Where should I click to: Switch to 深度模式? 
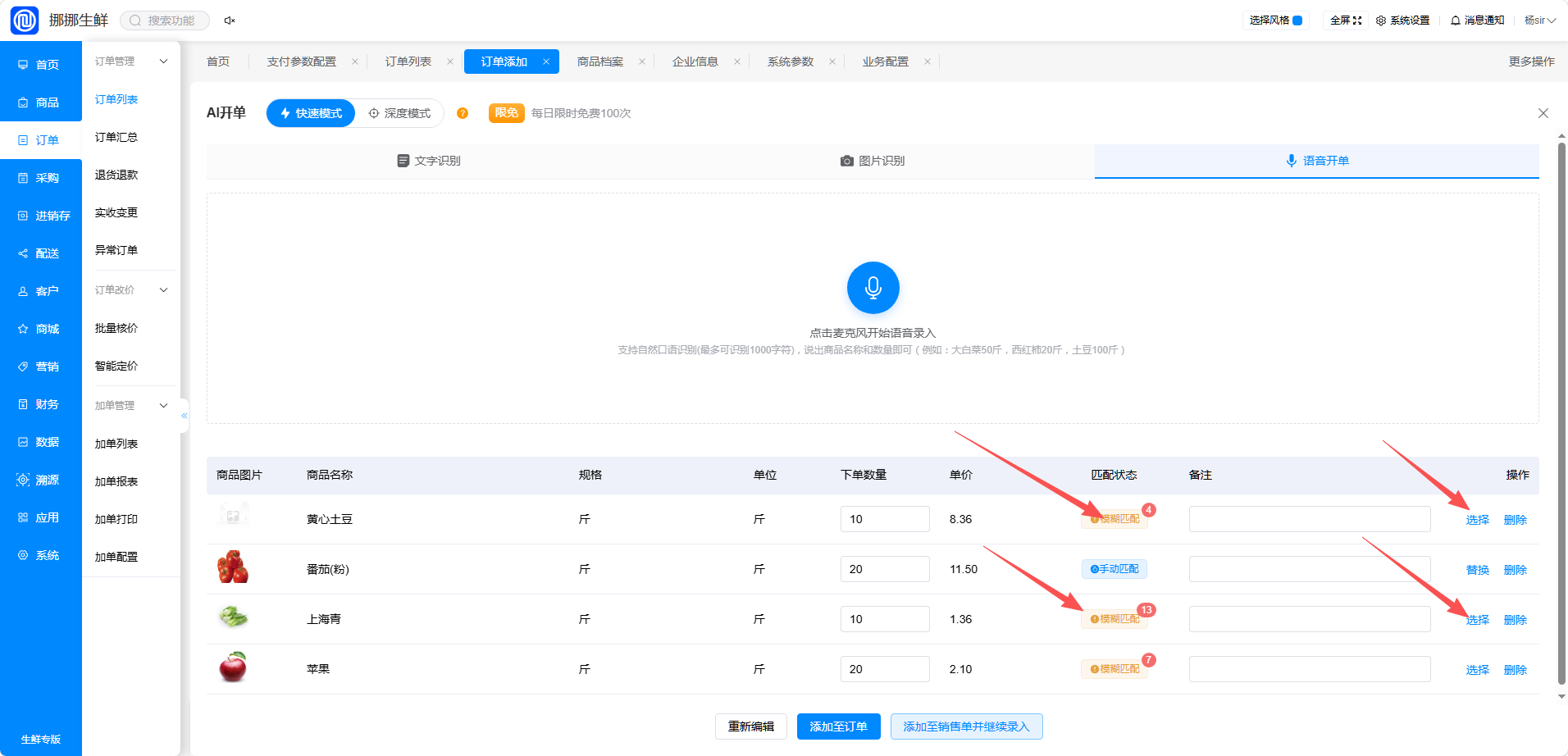pos(399,113)
